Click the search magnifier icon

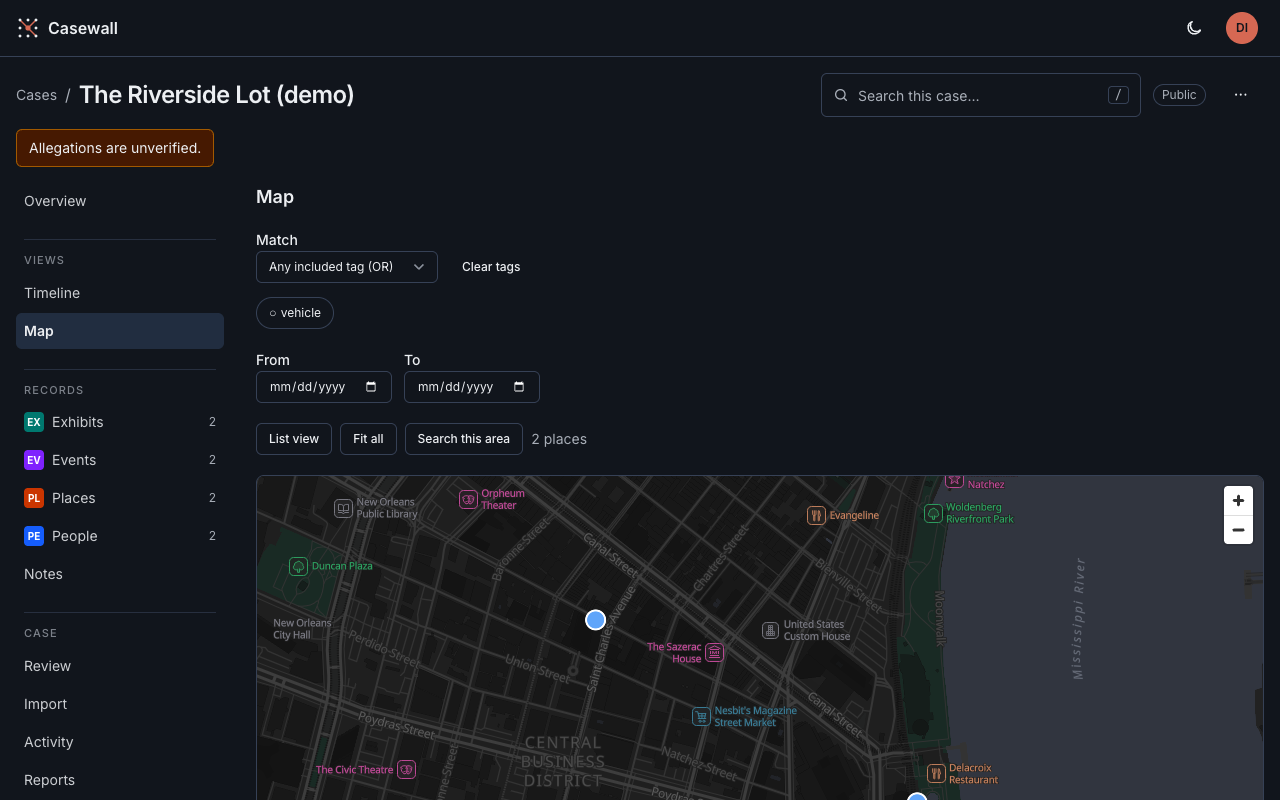(x=840, y=96)
